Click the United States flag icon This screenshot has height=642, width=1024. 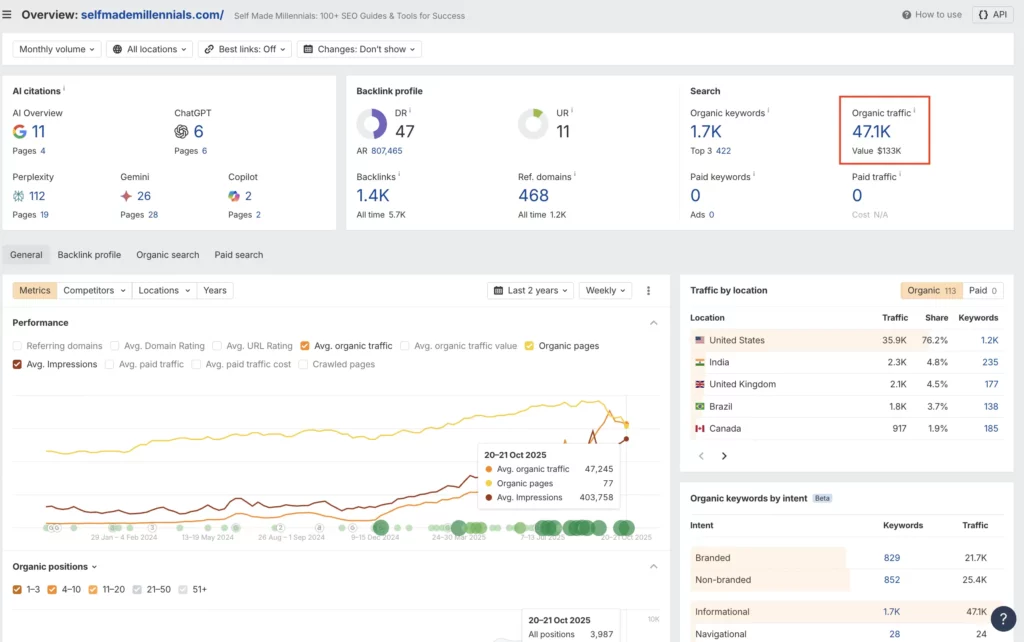point(698,340)
